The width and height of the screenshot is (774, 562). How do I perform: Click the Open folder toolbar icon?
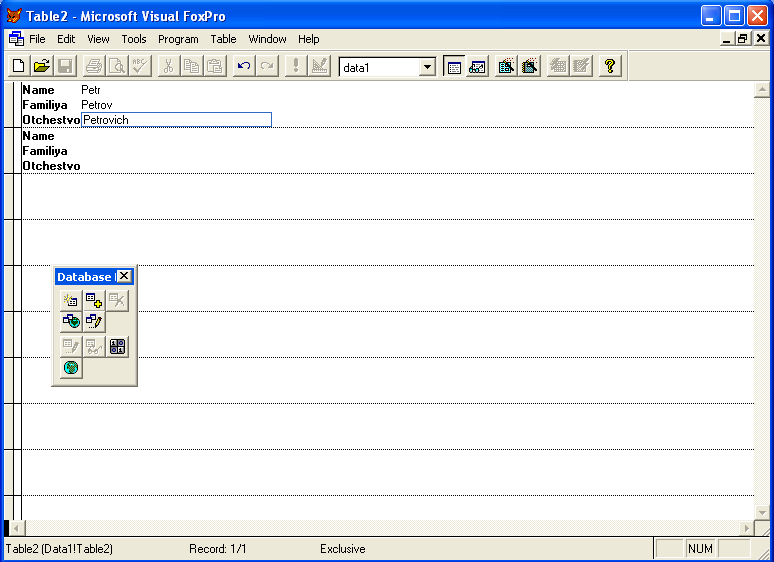click(42, 66)
